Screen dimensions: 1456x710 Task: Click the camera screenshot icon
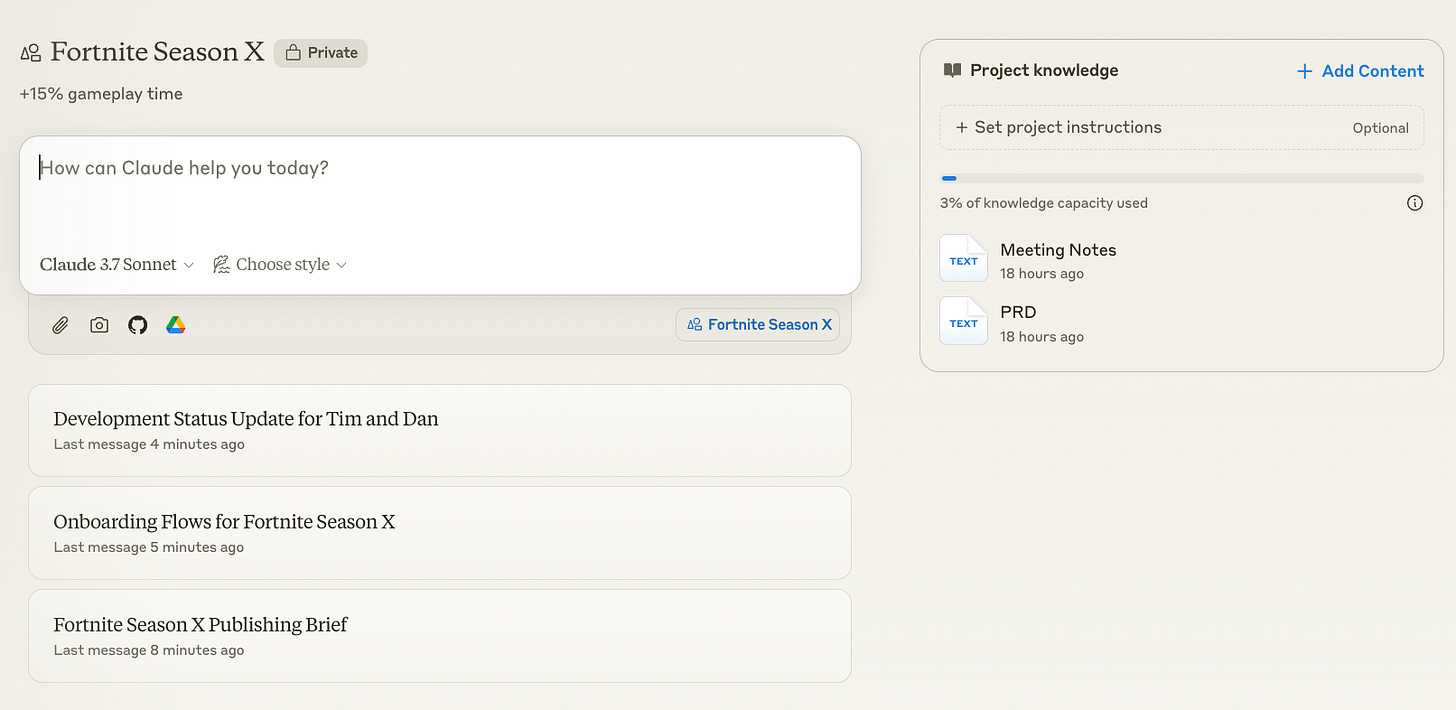99,325
